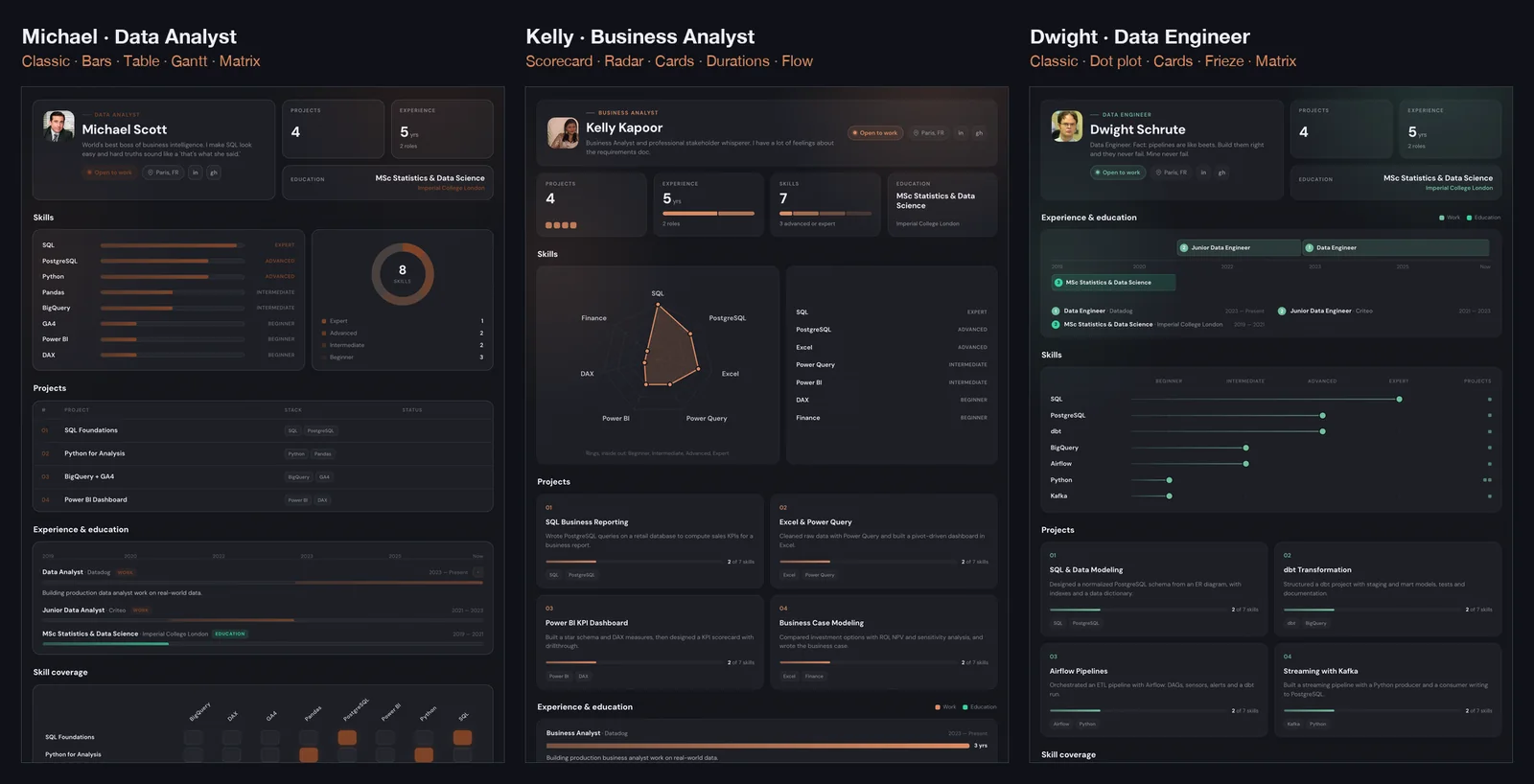Click Kelly's Projects stat card showing 4
Viewport: 1534px width, 784px height.
(x=592, y=204)
